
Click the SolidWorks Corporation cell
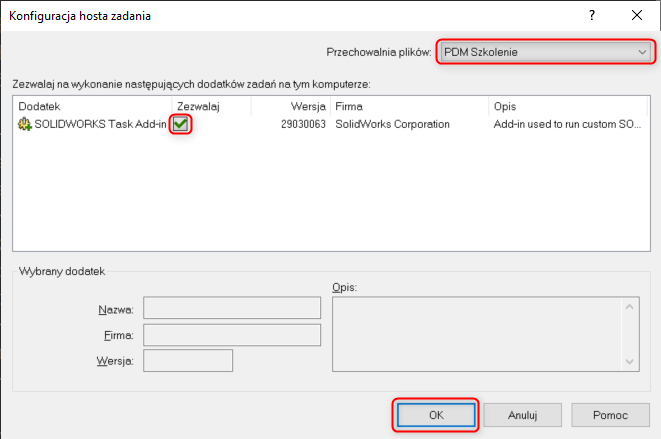[392, 124]
